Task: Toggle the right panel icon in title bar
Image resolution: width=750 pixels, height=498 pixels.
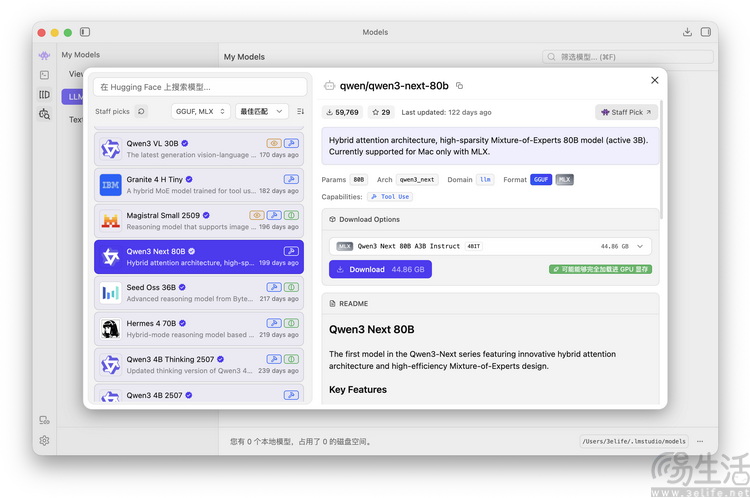Action: coord(706,32)
